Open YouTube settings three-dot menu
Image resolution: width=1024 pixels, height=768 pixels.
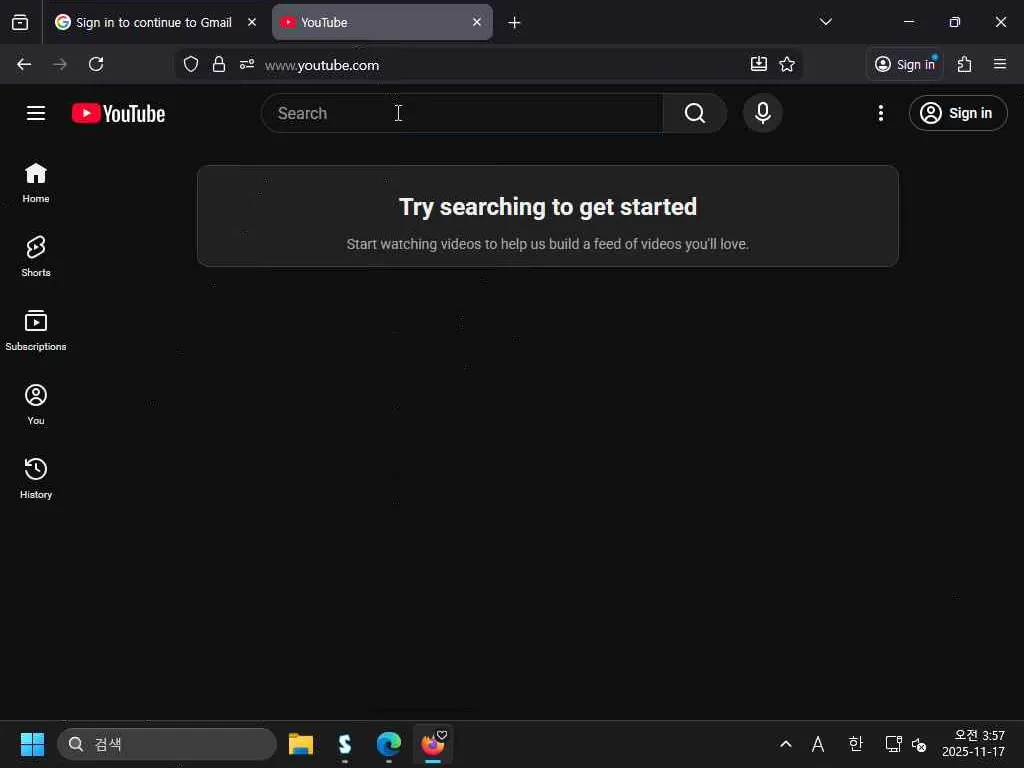coord(880,113)
